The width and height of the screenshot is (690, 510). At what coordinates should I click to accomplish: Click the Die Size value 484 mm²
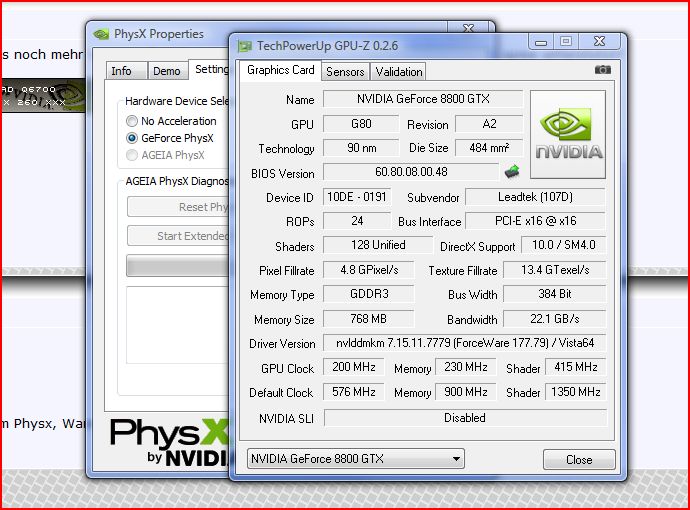coord(489,148)
